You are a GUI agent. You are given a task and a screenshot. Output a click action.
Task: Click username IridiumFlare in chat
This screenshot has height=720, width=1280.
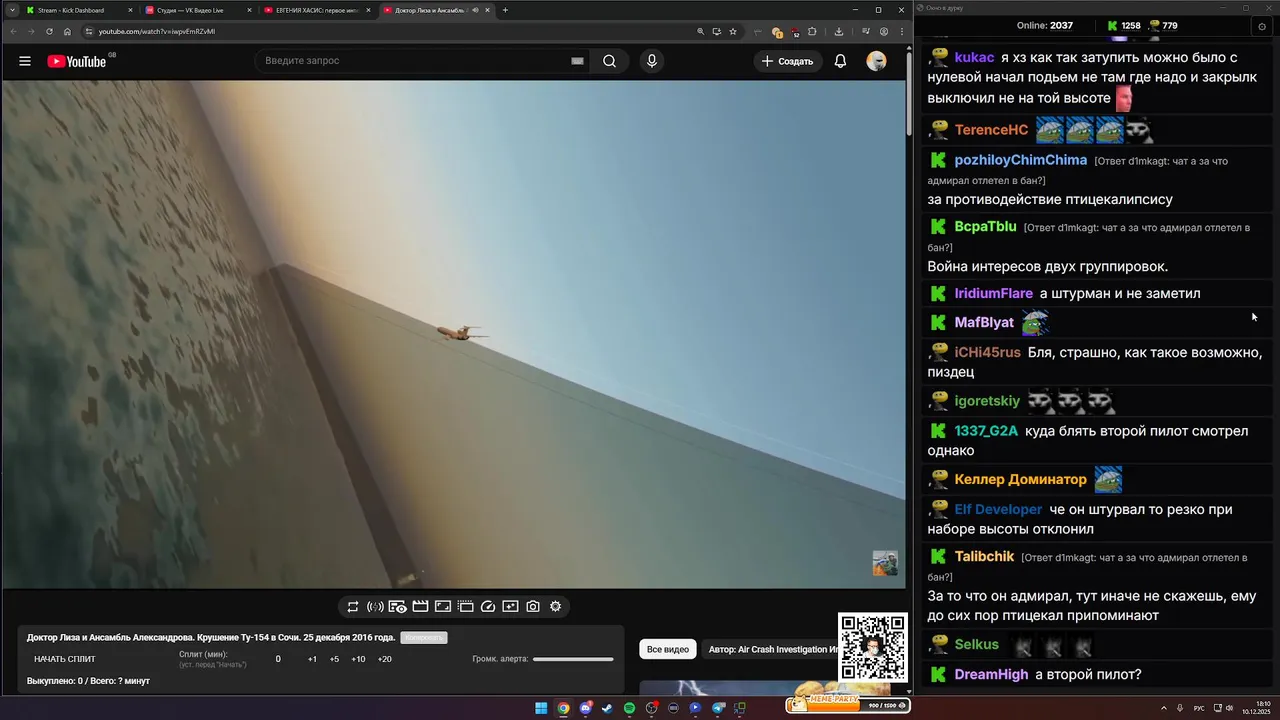click(x=993, y=293)
